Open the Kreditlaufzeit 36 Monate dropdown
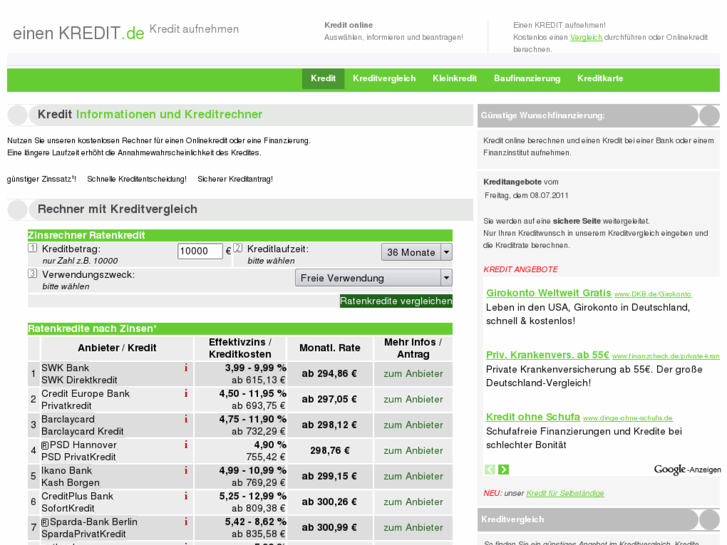This screenshot has width=727, height=545. click(417, 252)
